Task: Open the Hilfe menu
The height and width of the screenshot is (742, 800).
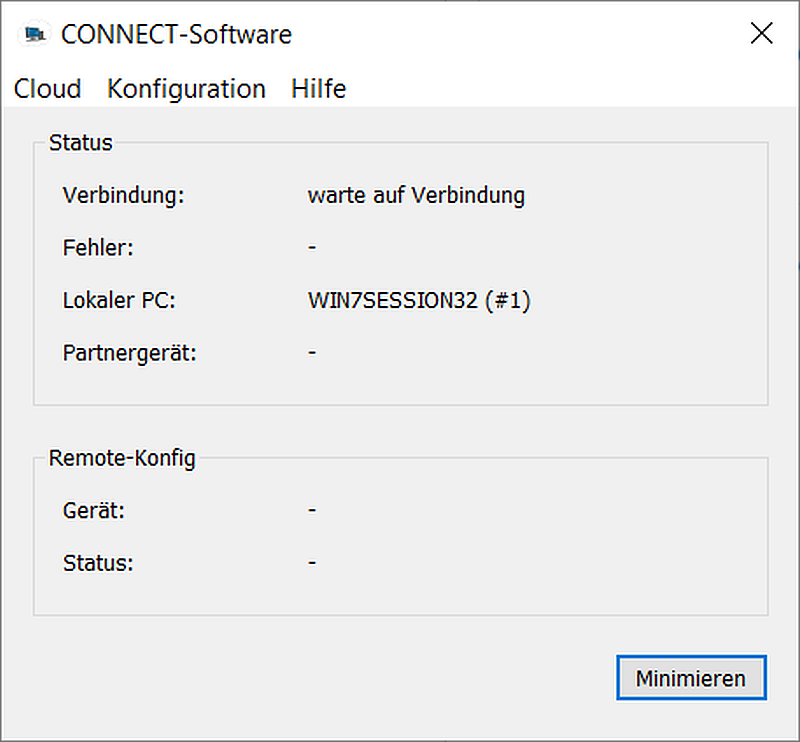Action: pyautogui.click(x=318, y=89)
